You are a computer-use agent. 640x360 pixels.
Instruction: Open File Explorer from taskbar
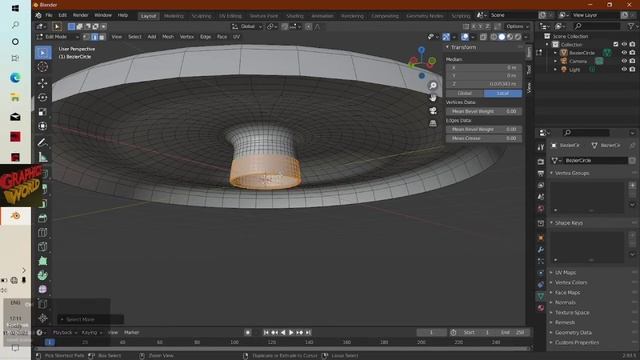(15, 97)
